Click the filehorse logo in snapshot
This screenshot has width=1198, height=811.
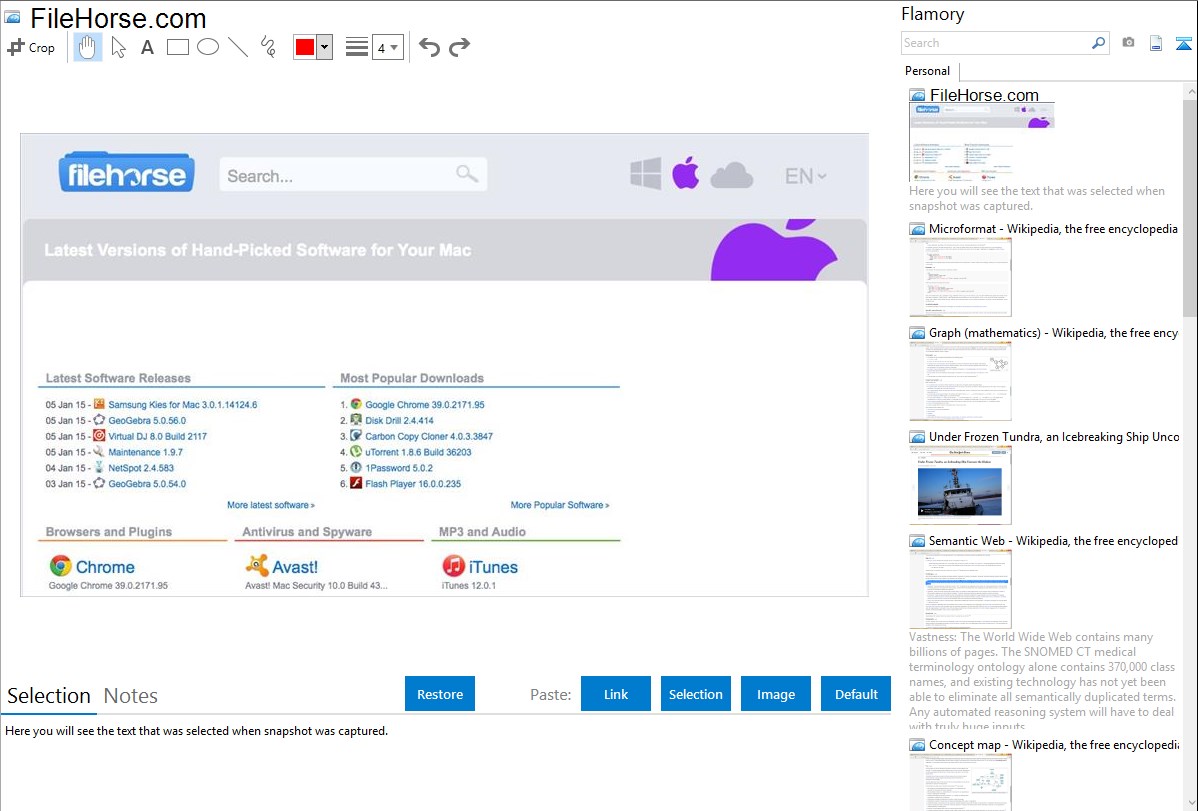pos(127,173)
